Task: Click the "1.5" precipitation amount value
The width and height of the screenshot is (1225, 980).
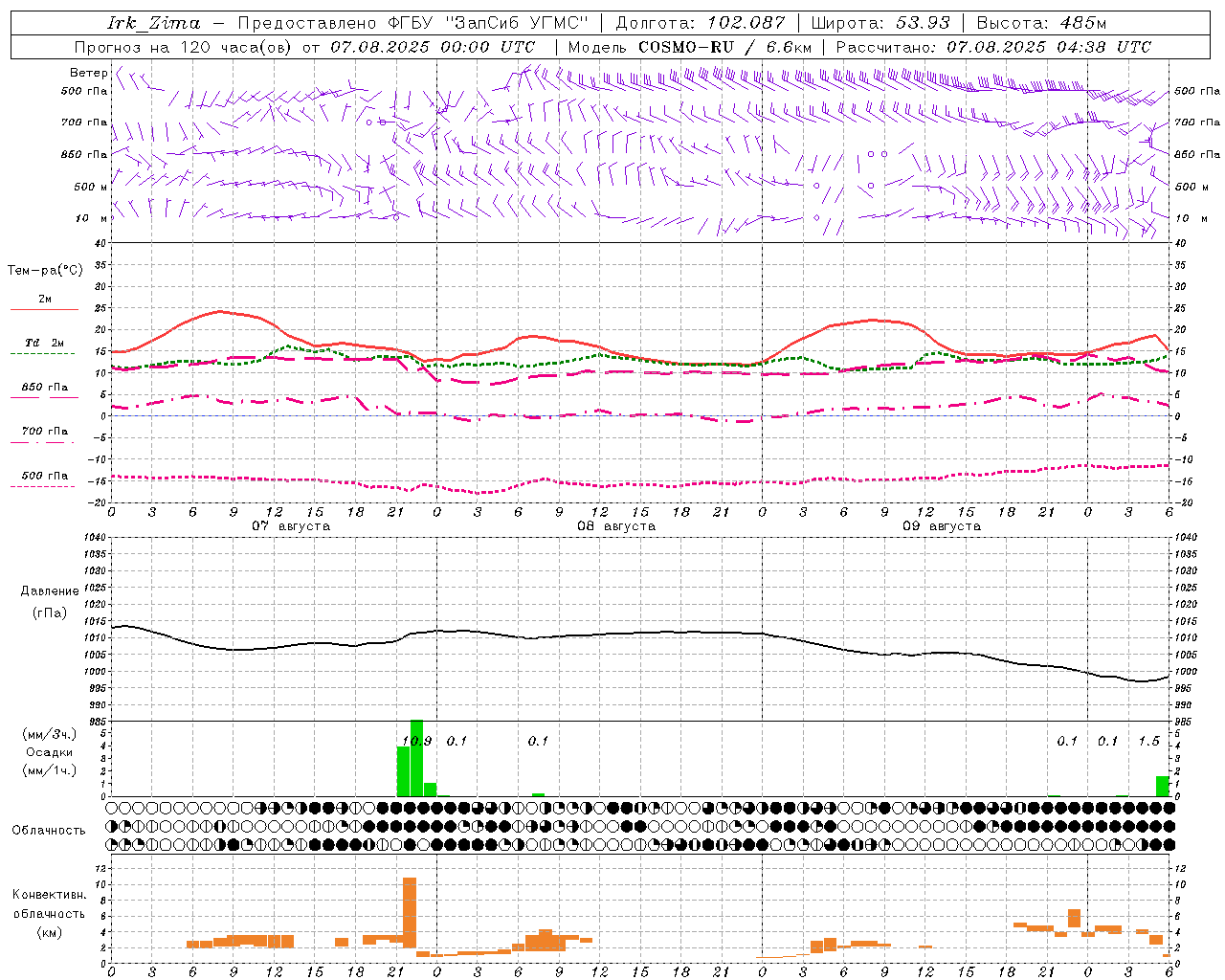Action: tap(1149, 741)
